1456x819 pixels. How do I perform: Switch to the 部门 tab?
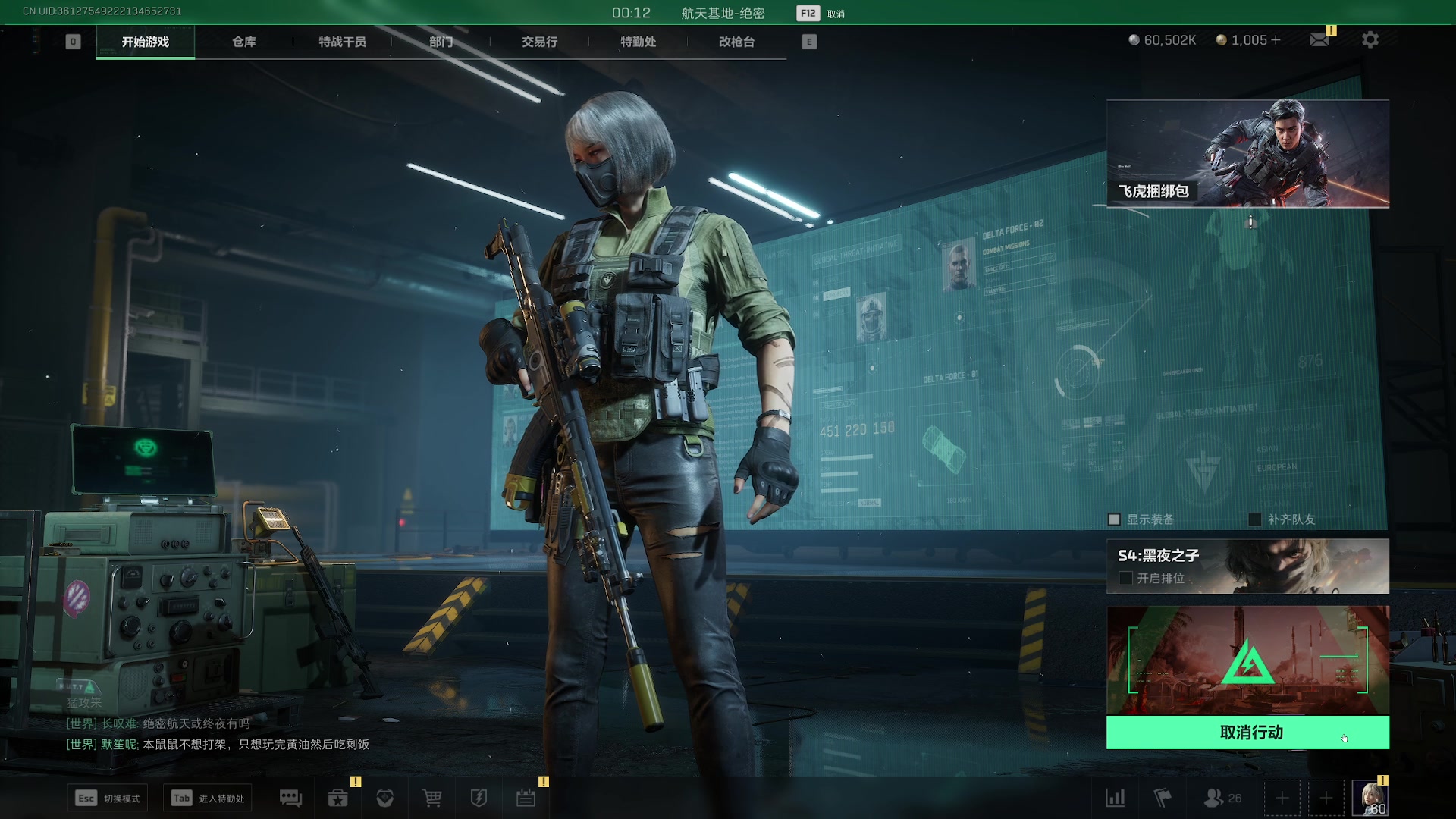(441, 42)
